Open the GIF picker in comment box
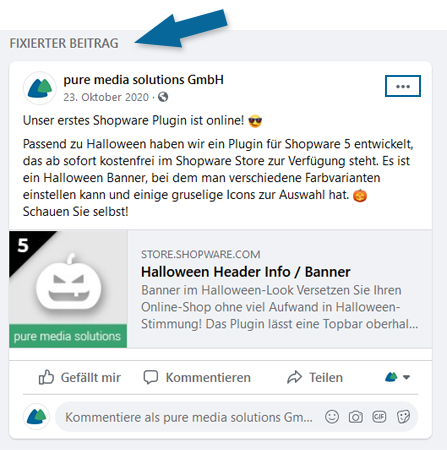Viewport: 447px width, 450px height. 379,417
